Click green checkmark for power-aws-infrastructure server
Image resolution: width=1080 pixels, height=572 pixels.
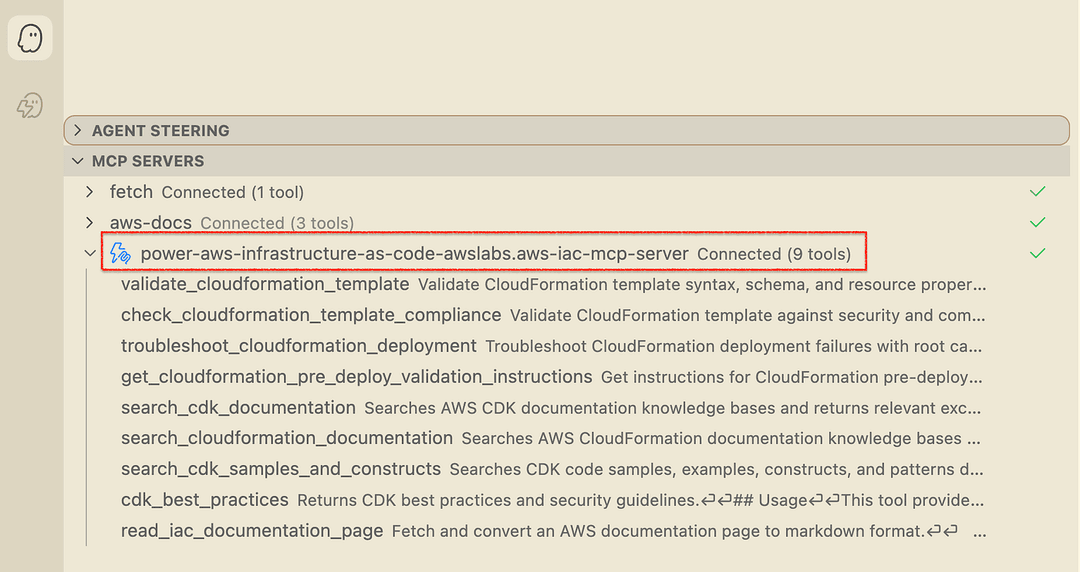(1037, 254)
